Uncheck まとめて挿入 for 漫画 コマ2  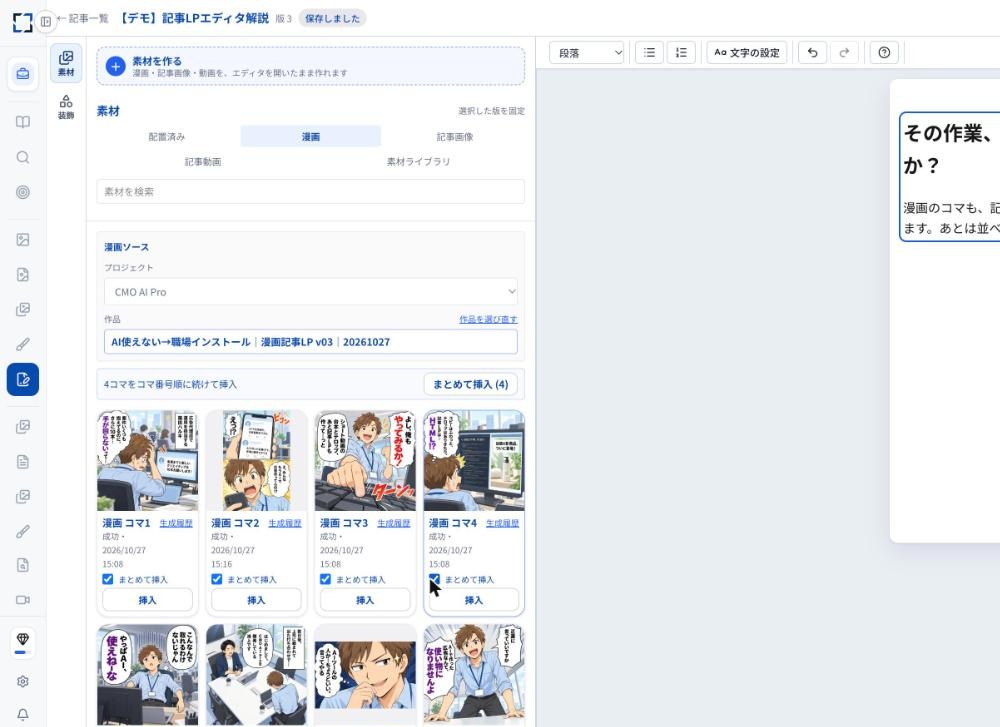click(217, 579)
